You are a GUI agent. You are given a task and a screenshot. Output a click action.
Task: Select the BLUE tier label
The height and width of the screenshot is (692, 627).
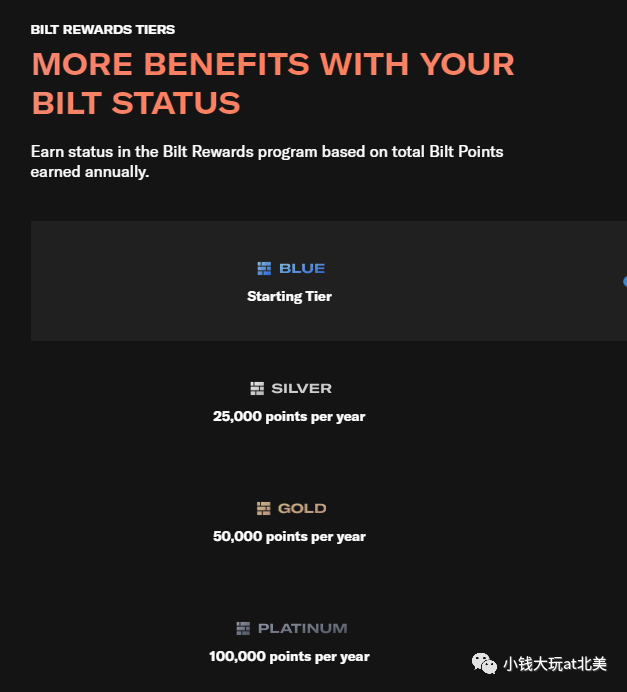point(302,268)
